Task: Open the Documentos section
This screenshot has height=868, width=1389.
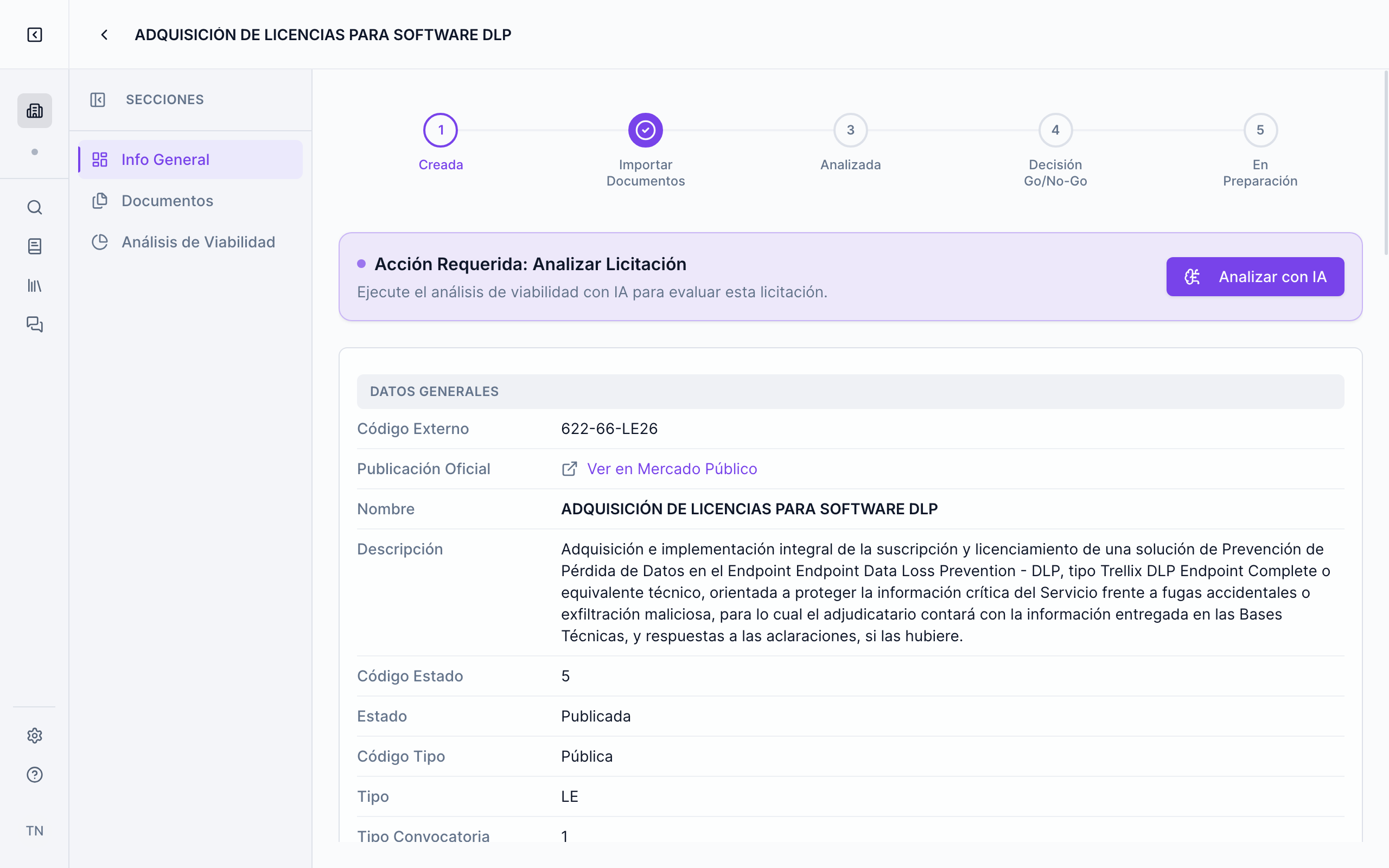Action: [x=190, y=201]
